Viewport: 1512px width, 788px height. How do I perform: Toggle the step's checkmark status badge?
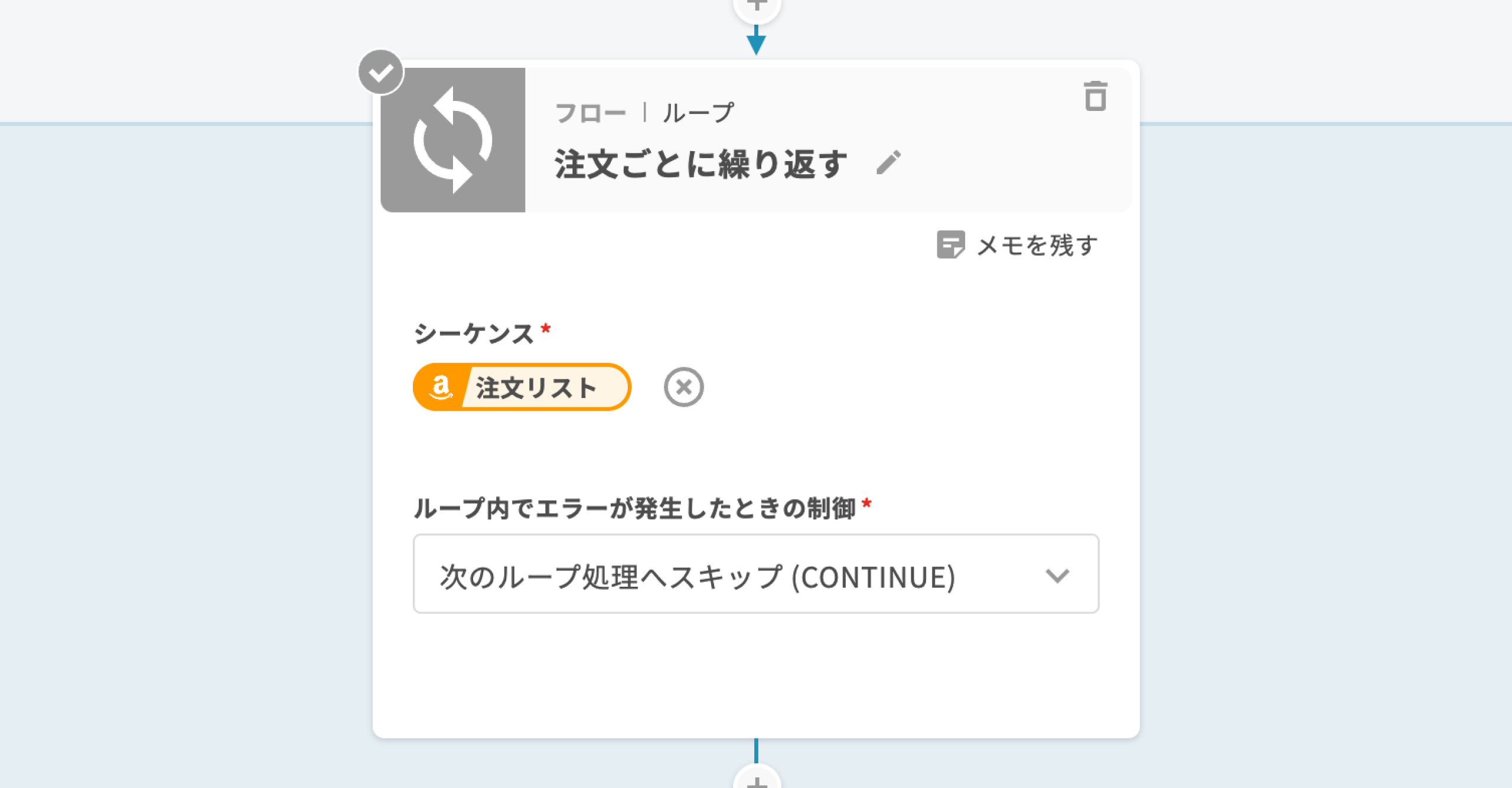[x=381, y=73]
